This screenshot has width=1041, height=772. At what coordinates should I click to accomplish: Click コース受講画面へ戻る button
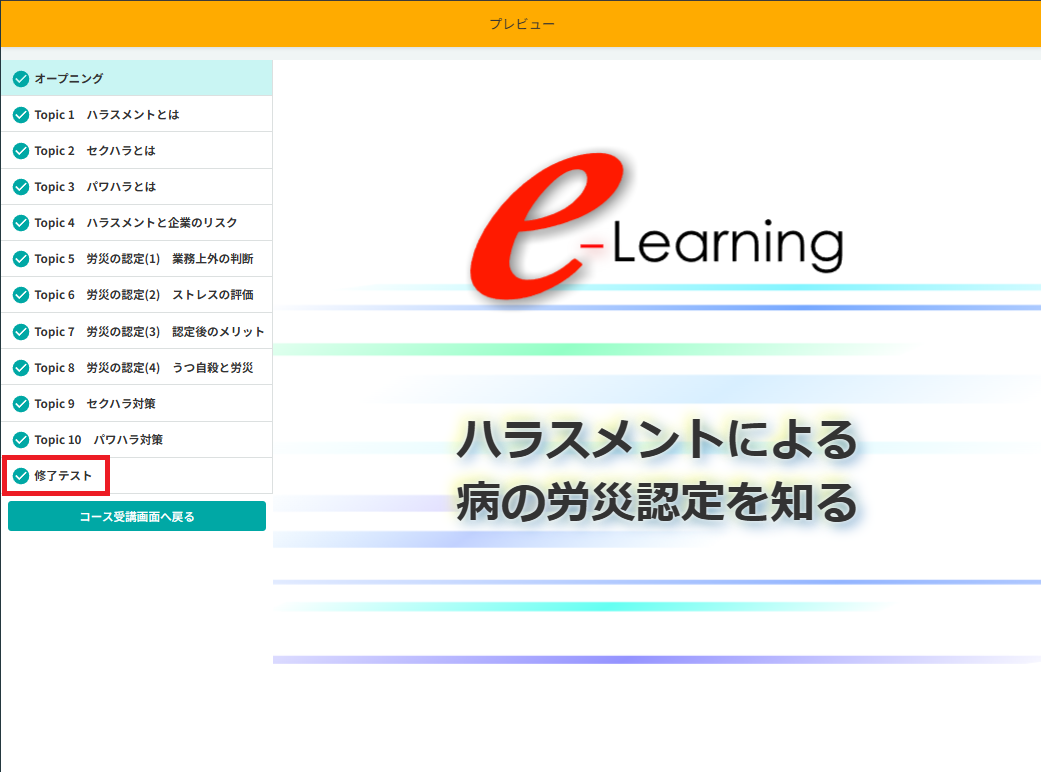click(137, 516)
